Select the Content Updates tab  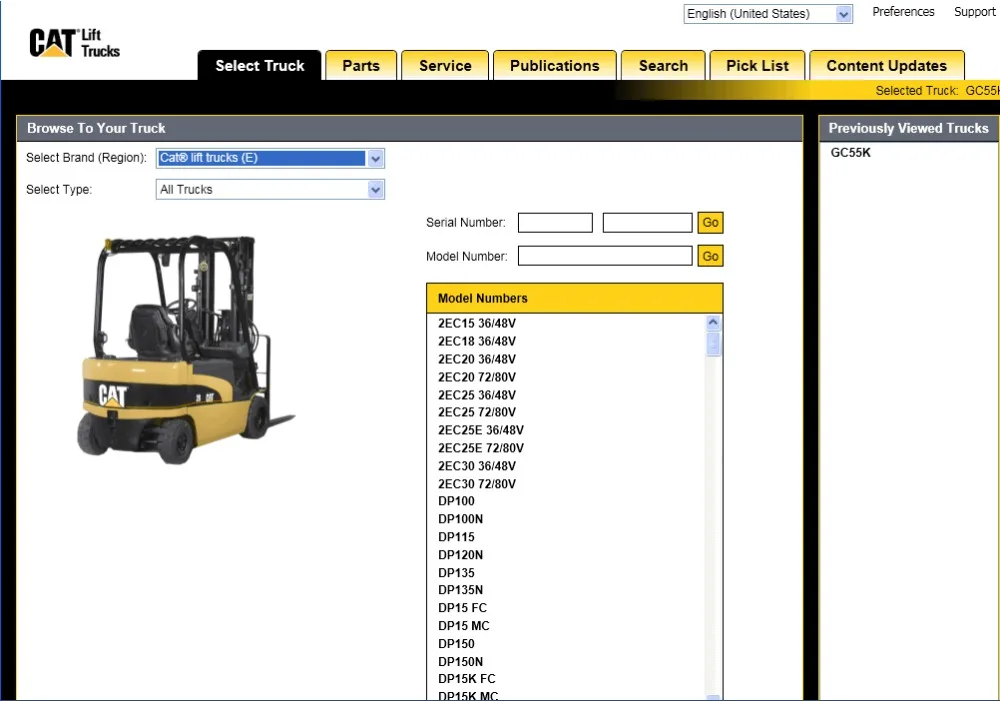pyautogui.click(x=886, y=66)
